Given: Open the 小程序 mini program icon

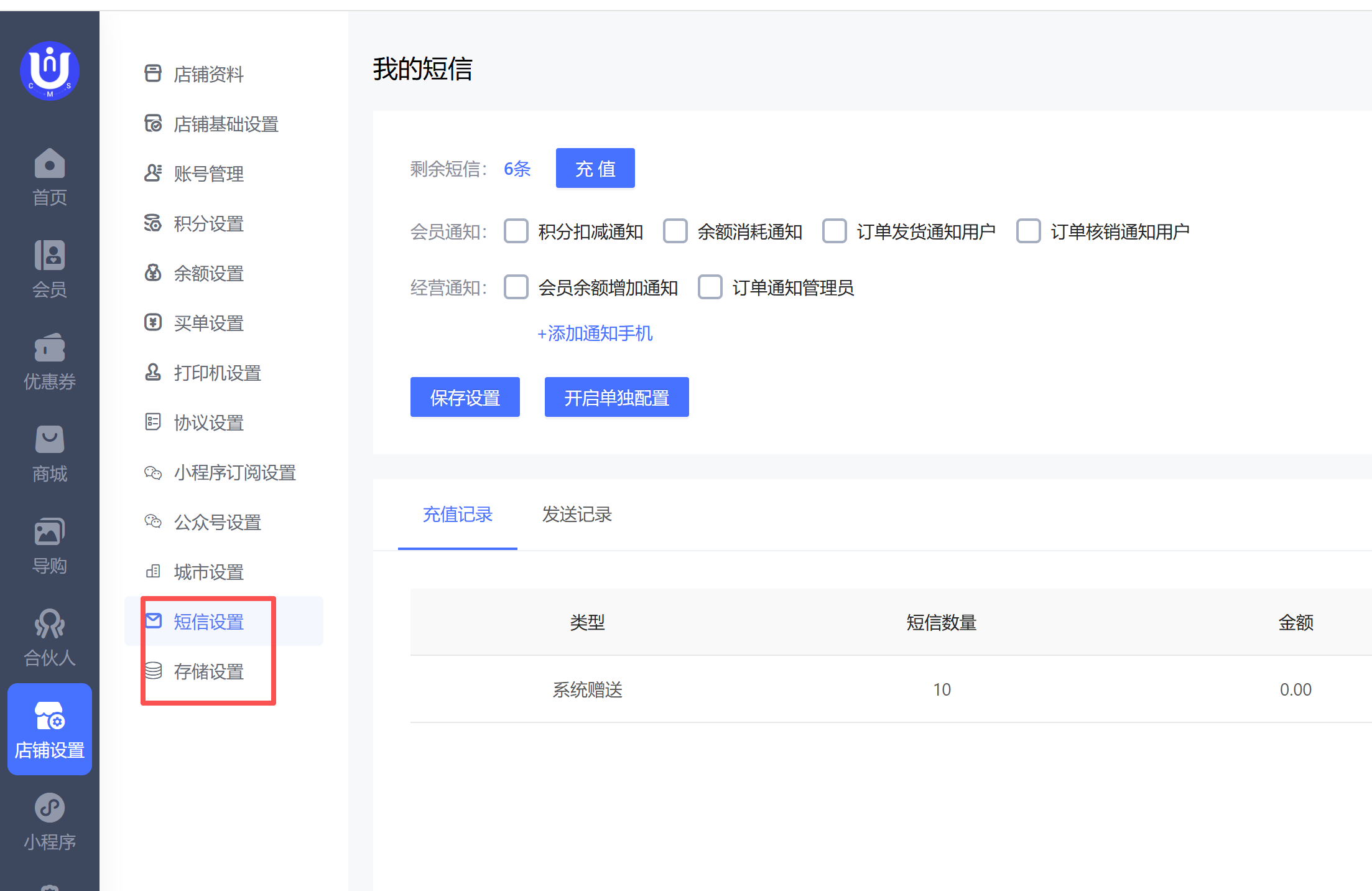Looking at the screenshot, I should coord(50,808).
